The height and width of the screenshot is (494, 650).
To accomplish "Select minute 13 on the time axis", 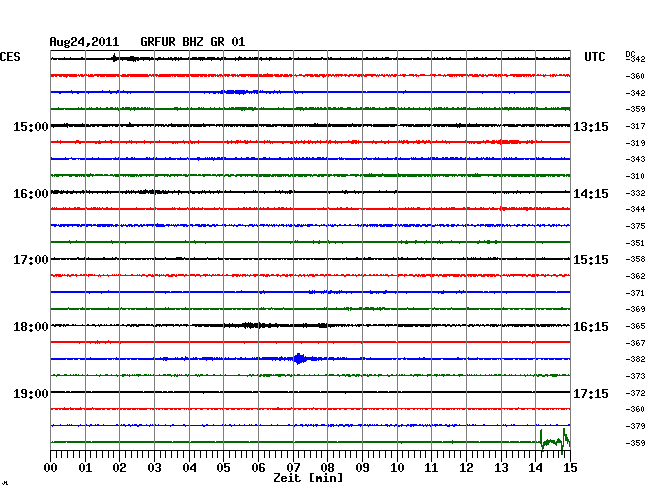I will (501, 468).
